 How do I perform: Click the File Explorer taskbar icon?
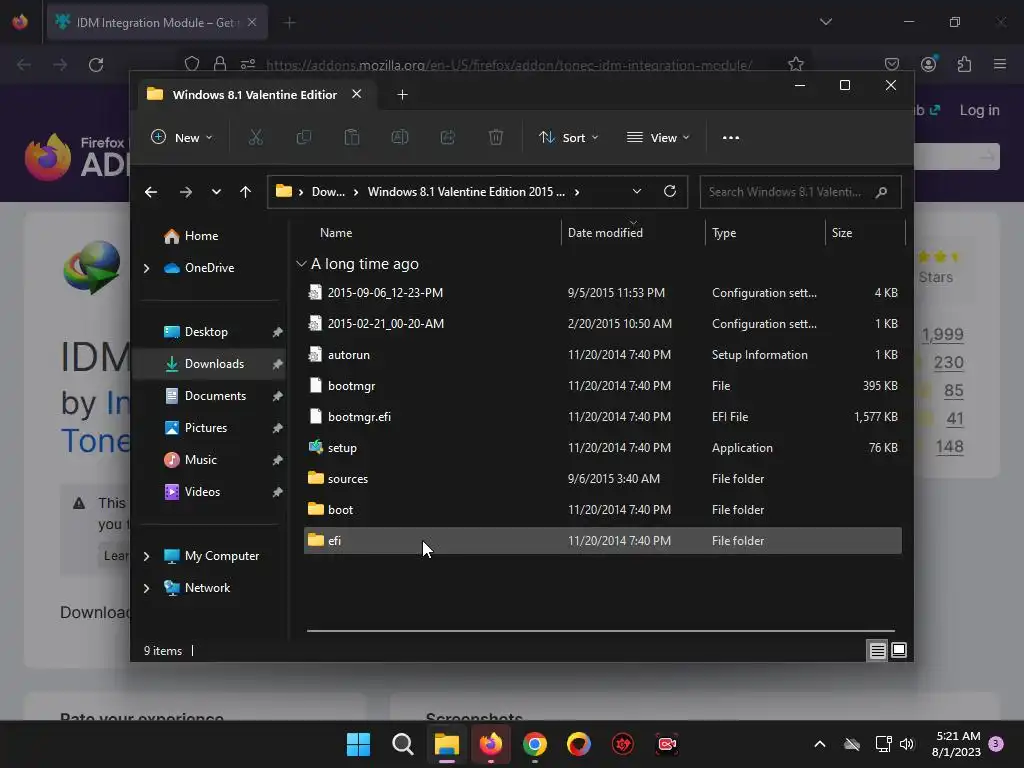click(447, 744)
